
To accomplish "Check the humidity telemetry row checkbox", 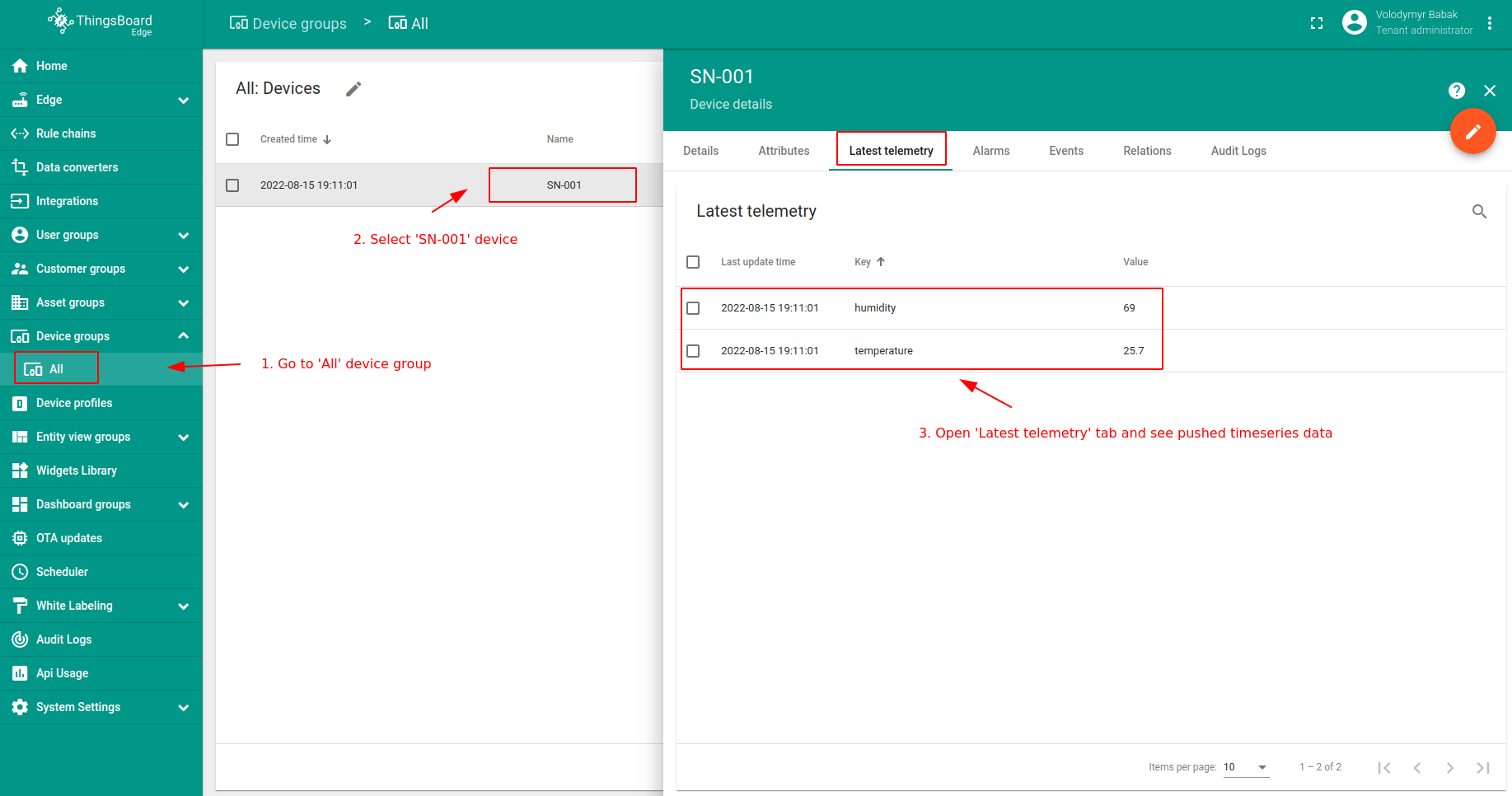I will 693,308.
